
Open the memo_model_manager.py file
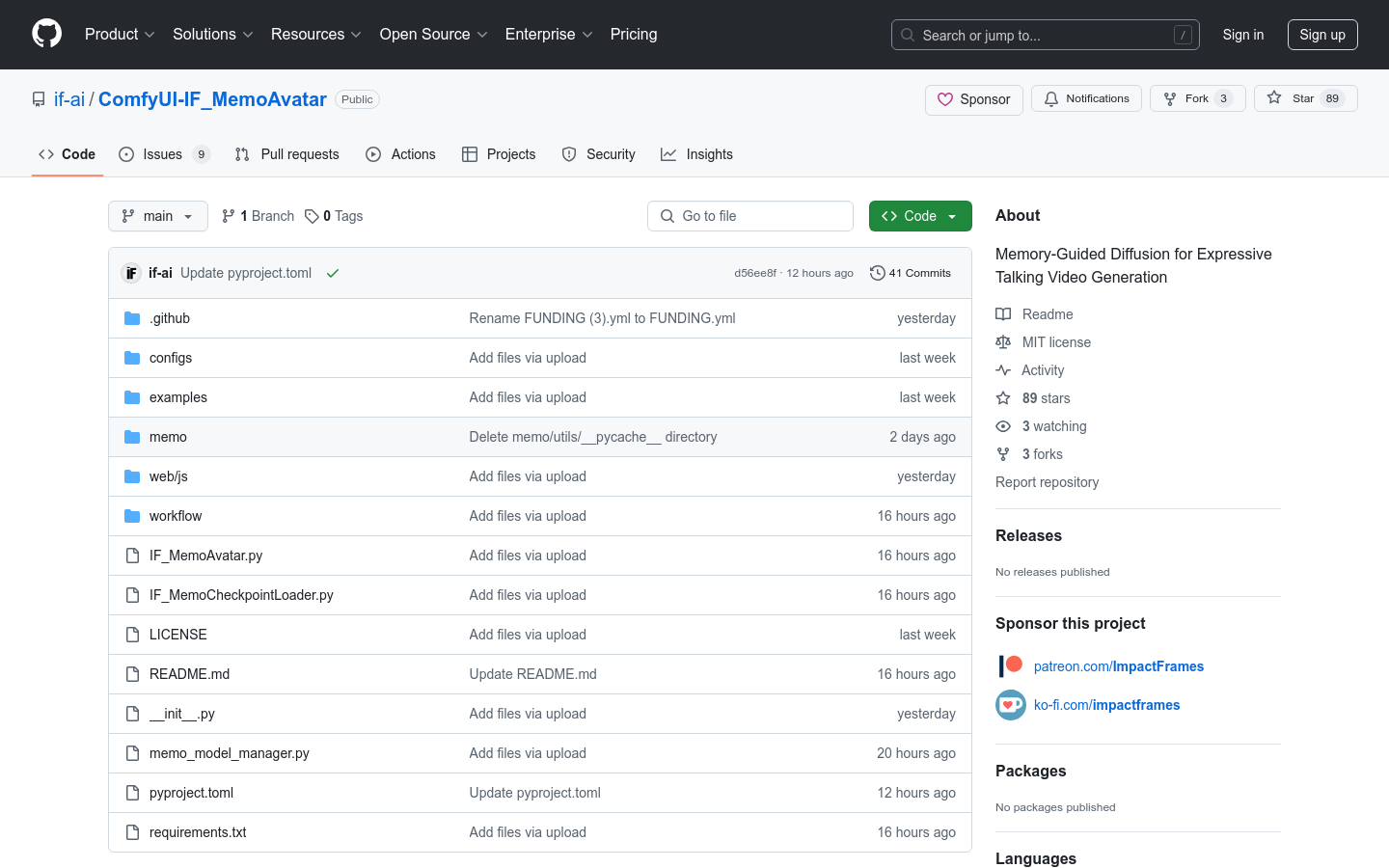click(230, 753)
